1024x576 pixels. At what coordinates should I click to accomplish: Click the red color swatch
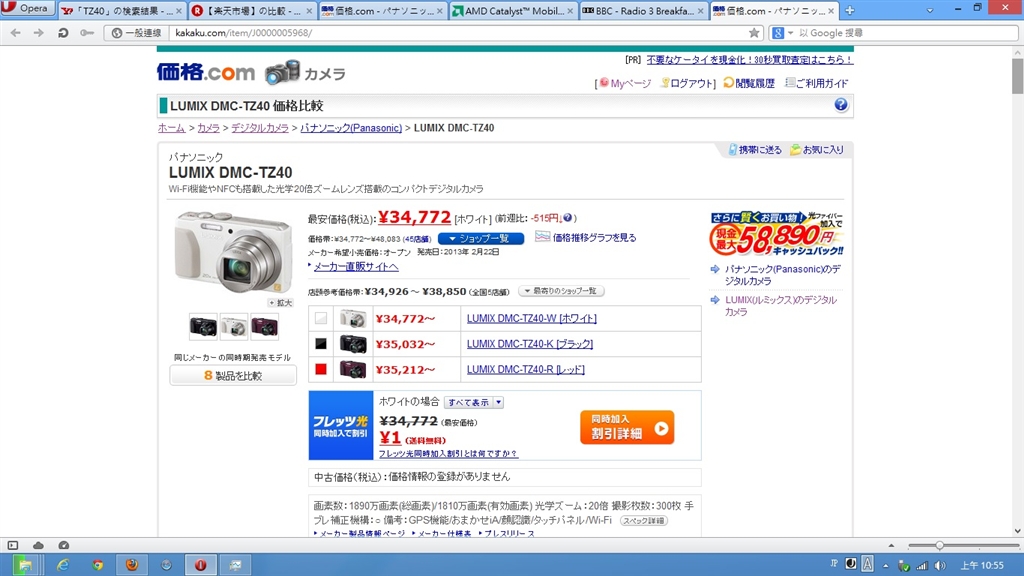pos(321,369)
